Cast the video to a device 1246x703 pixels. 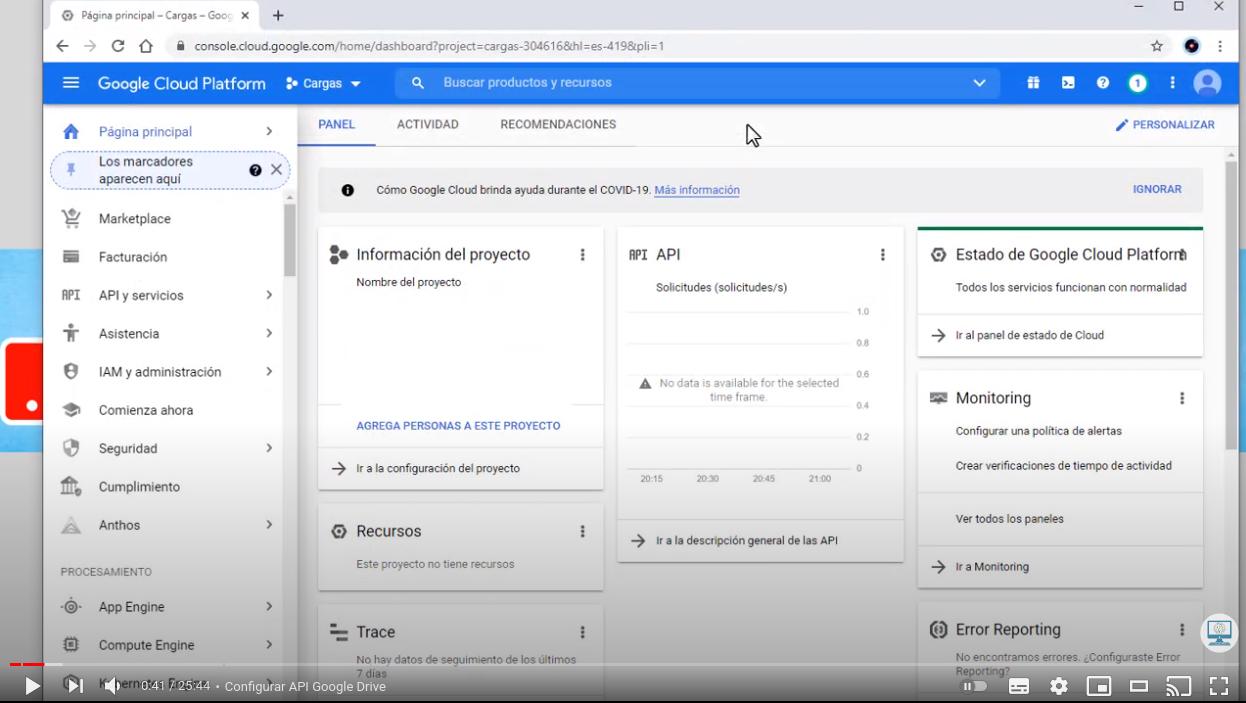coord(1179,686)
